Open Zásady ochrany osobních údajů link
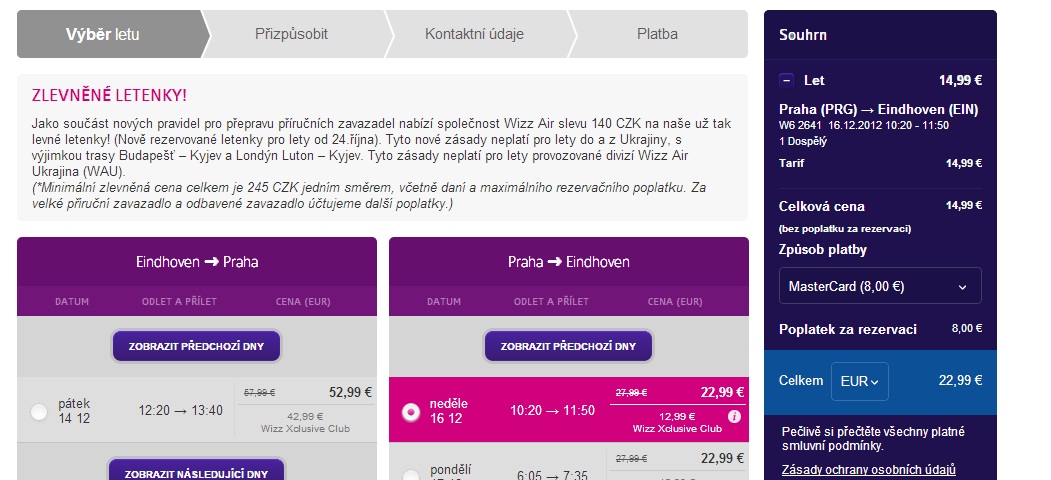 point(868,469)
